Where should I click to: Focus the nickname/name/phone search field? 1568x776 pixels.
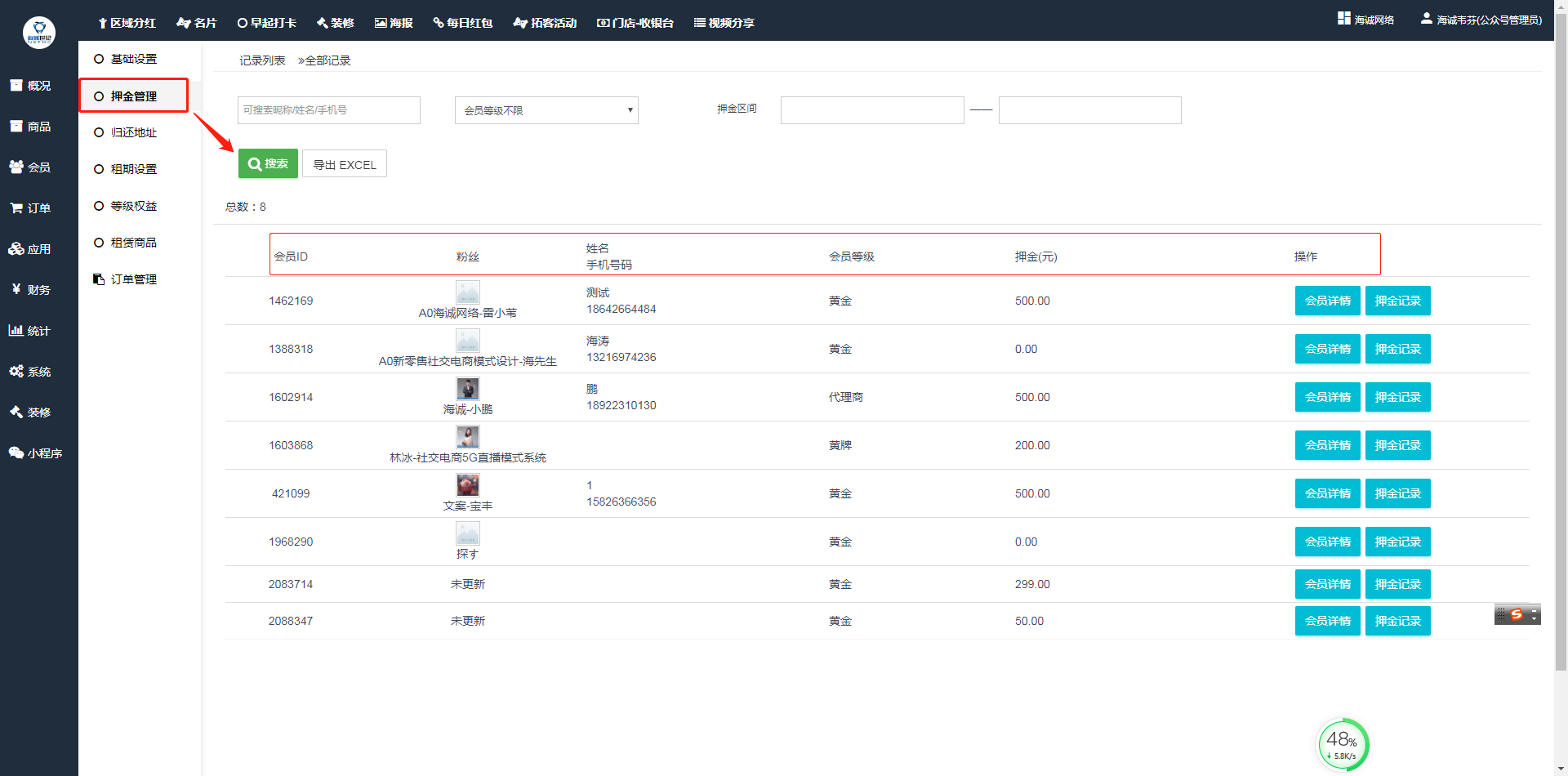328,110
